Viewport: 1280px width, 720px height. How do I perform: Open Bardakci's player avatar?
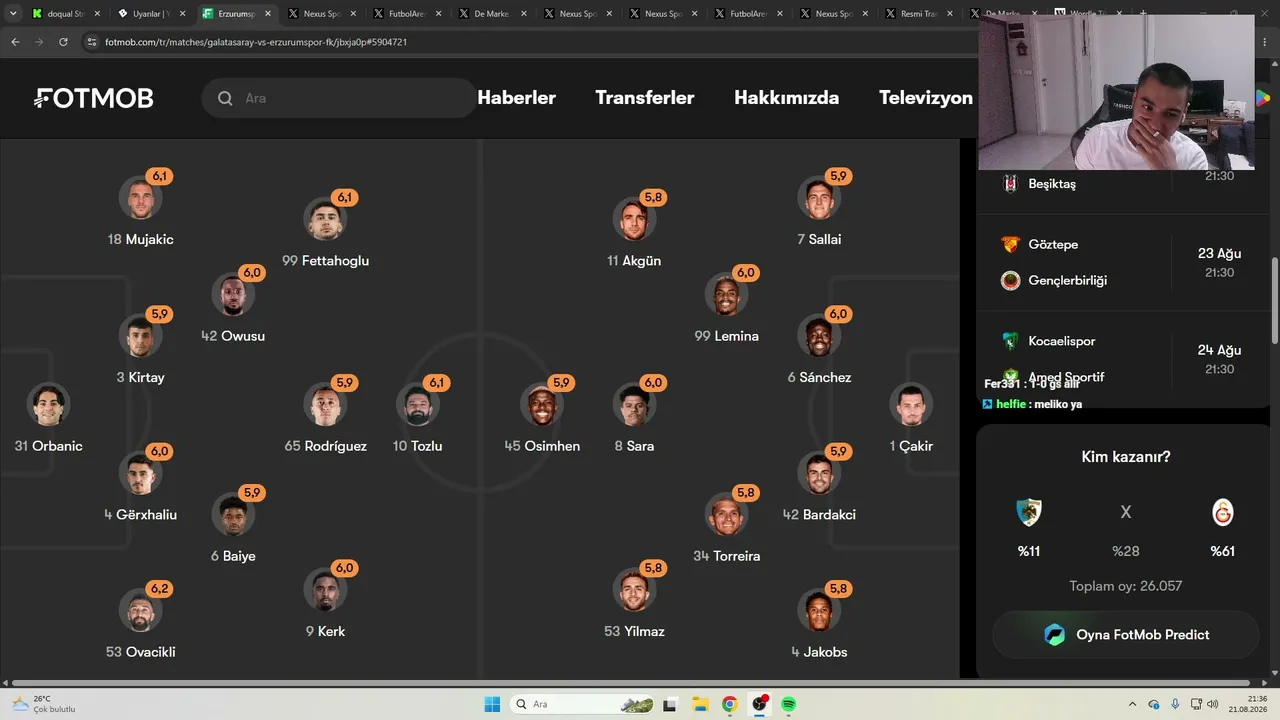[x=819, y=473]
